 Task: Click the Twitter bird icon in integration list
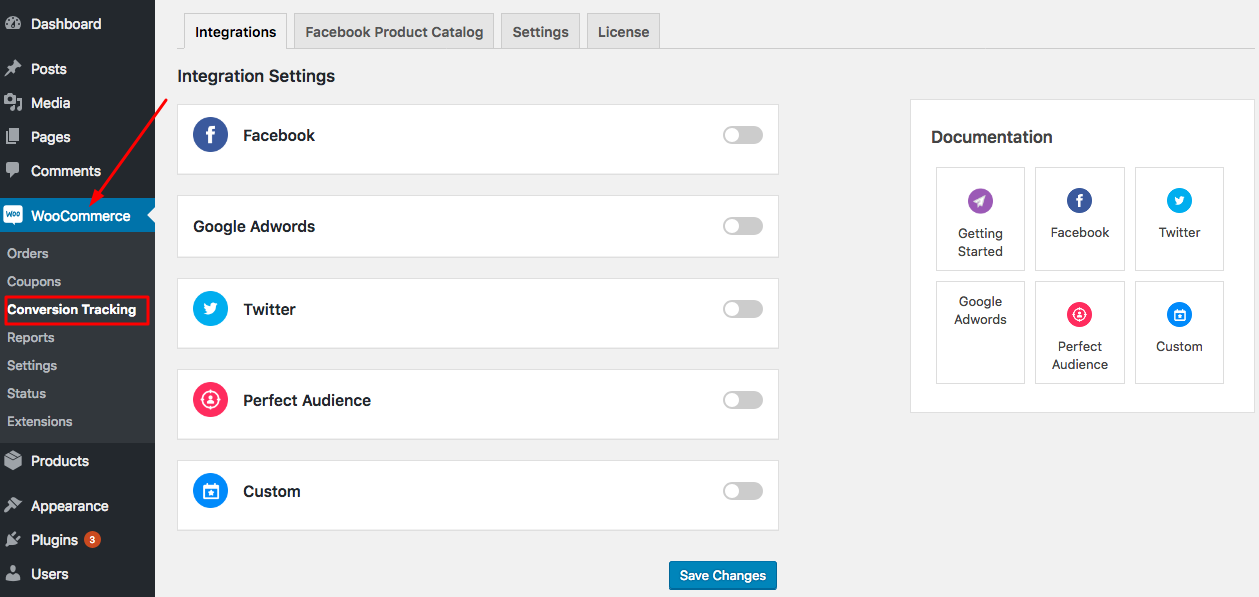point(210,309)
